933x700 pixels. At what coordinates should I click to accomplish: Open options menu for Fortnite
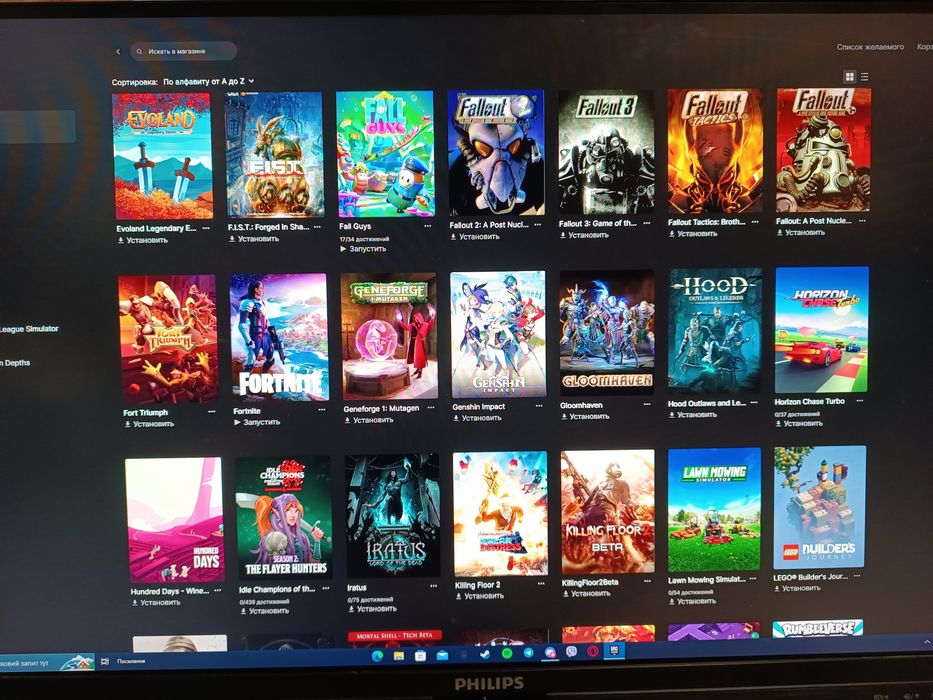pyautogui.click(x=321, y=410)
